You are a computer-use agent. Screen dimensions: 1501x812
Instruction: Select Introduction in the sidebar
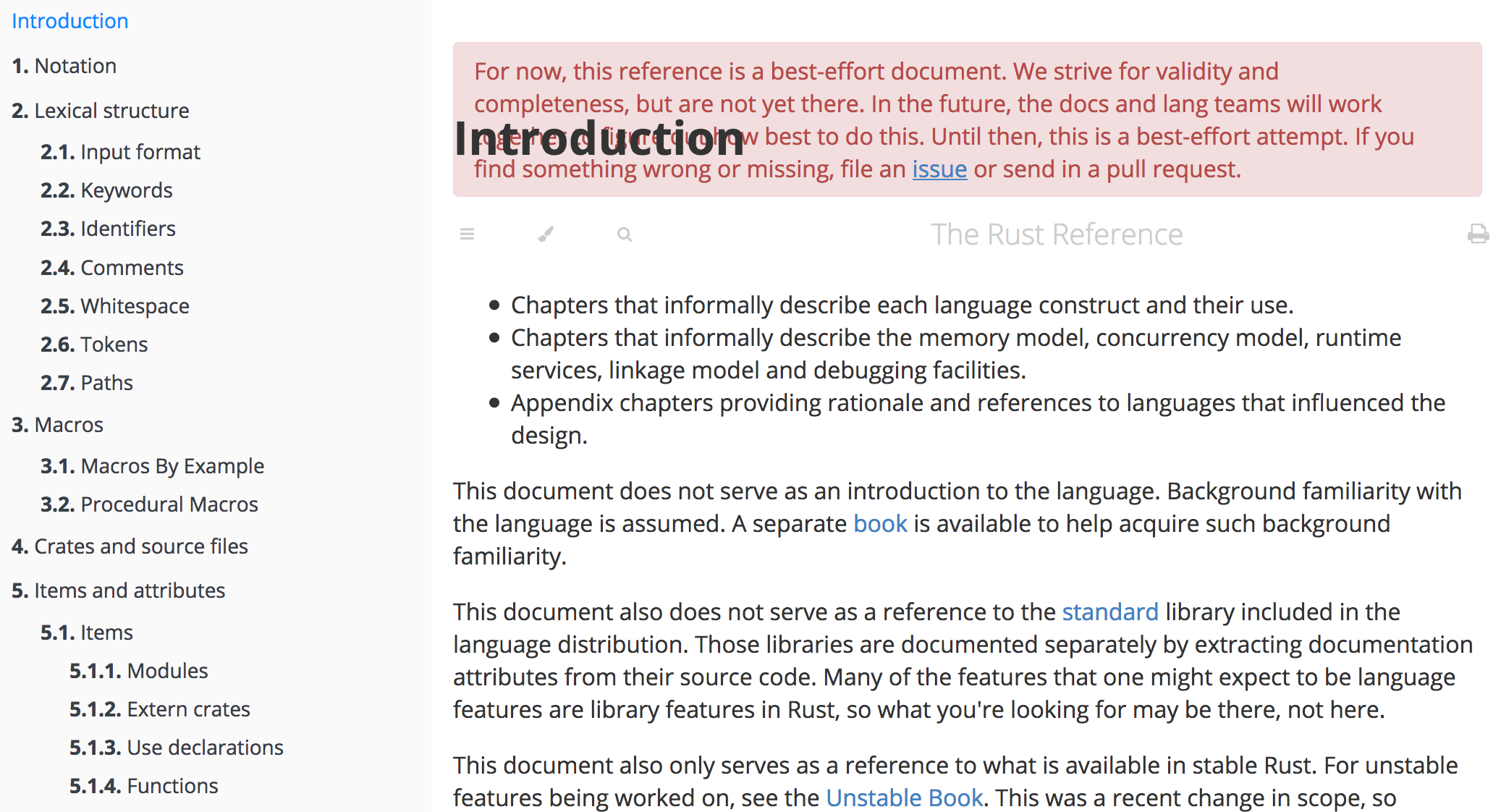tap(70, 21)
